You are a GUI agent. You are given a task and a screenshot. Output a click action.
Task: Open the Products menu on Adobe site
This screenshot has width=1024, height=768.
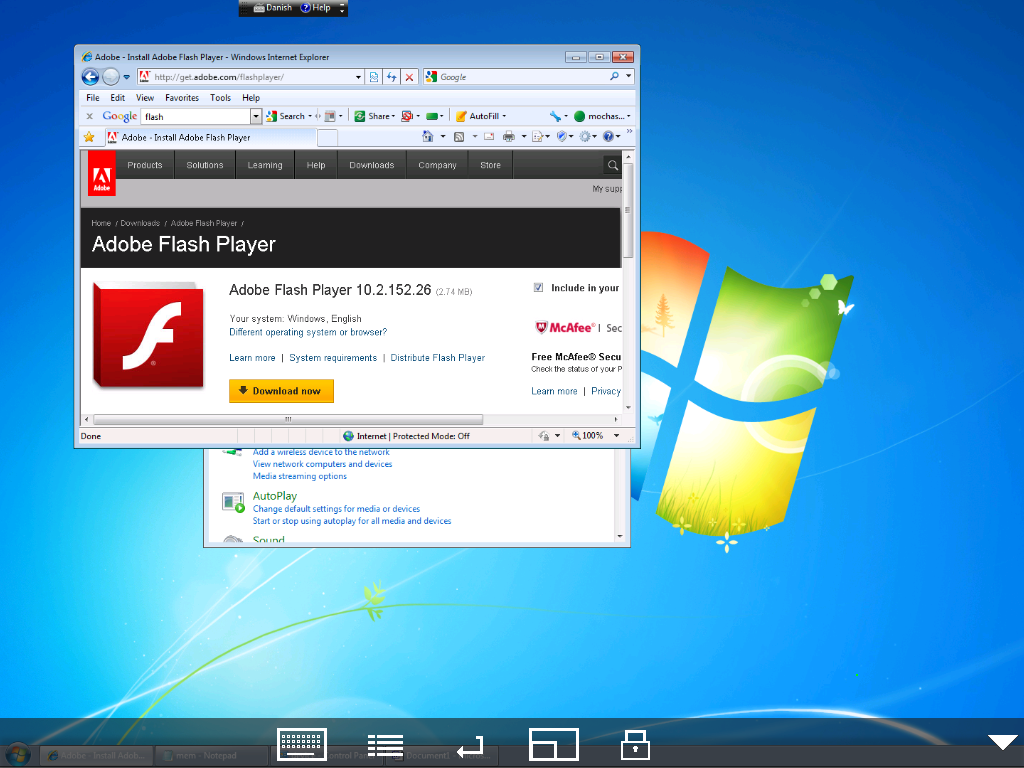point(145,165)
